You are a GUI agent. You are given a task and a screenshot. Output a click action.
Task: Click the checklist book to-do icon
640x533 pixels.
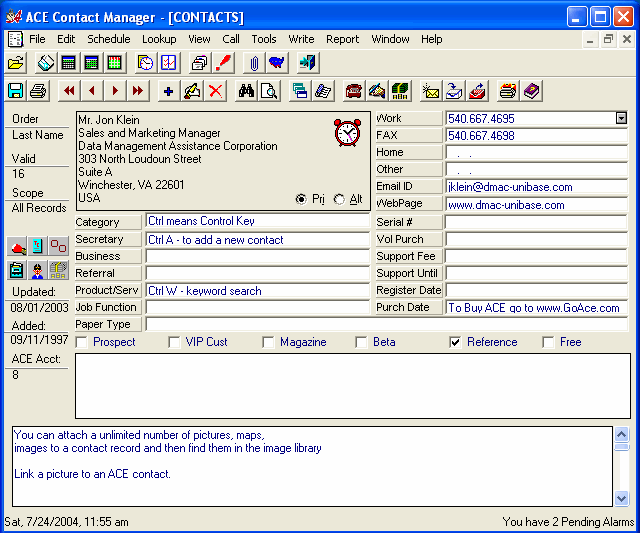point(169,63)
